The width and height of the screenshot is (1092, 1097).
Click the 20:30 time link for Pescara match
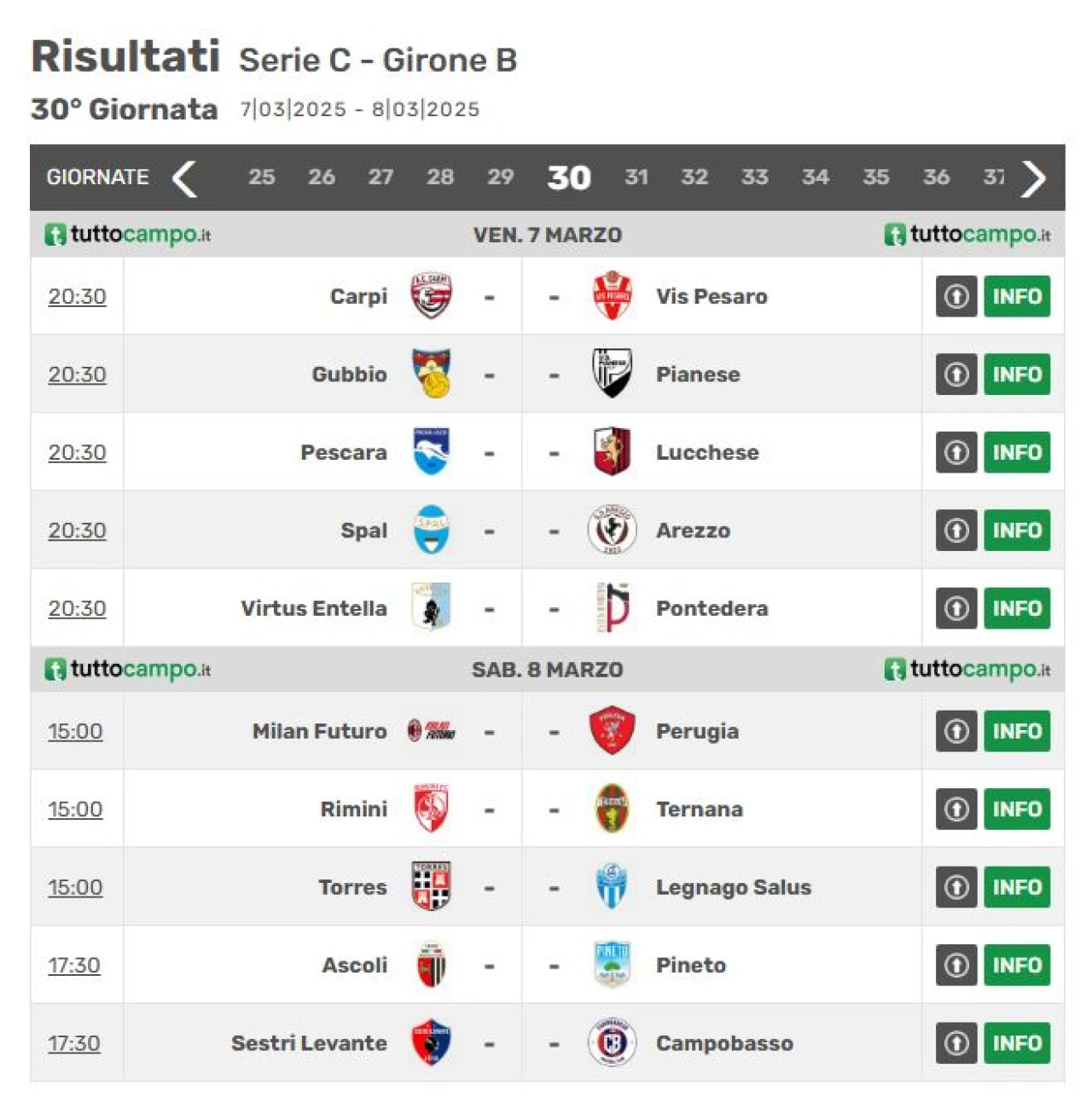point(77,452)
